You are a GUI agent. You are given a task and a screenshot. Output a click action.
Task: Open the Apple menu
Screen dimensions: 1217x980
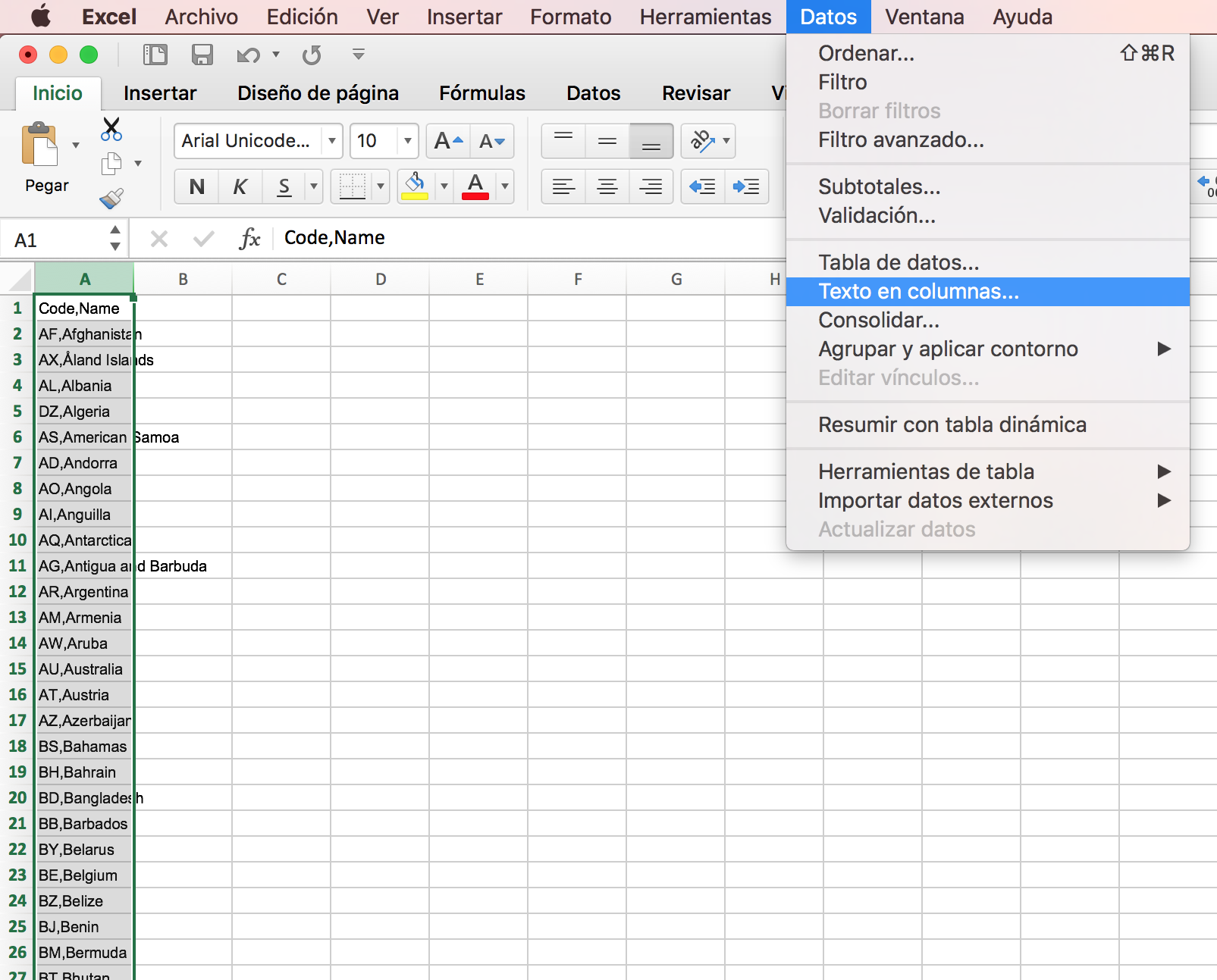click(x=41, y=17)
